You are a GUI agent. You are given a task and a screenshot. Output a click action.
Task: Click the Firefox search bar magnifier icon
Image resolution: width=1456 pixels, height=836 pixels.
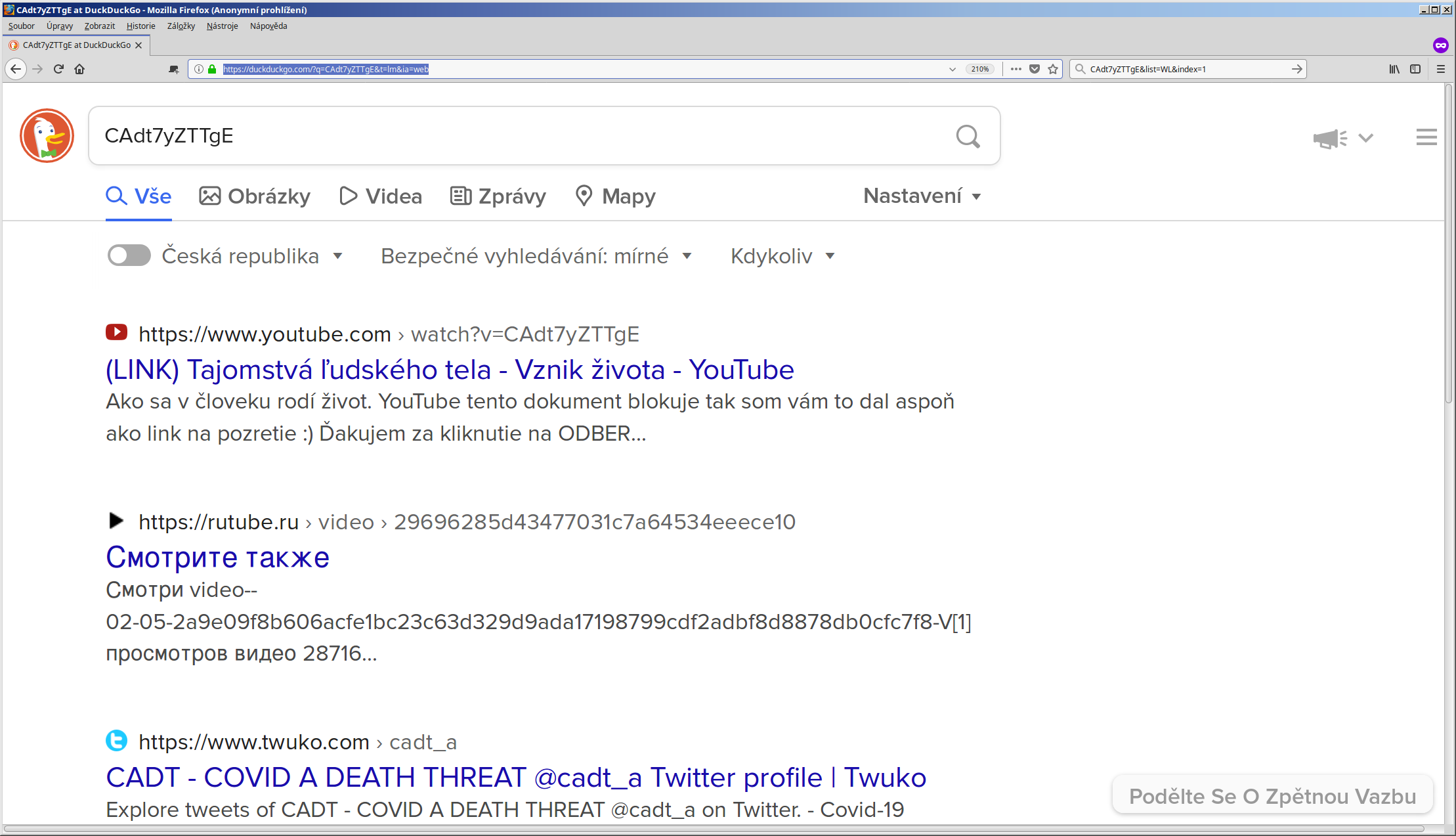tap(1080, 69)
